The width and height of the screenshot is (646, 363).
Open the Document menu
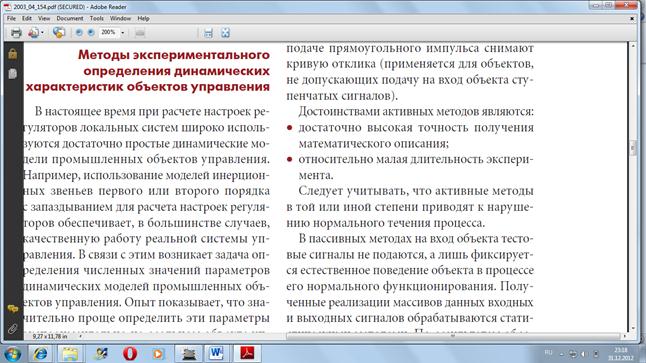pyautogui.click(x=70, y=19)
